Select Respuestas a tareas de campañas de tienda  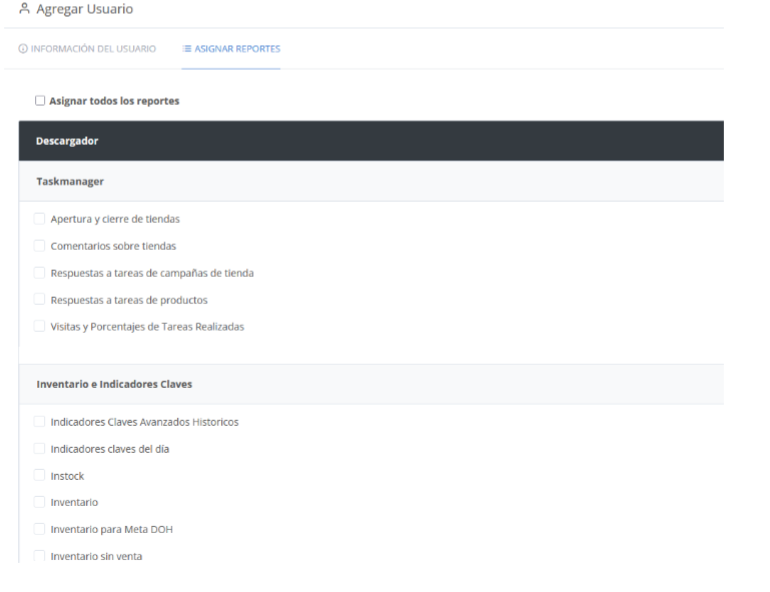(x=39, y=272)
